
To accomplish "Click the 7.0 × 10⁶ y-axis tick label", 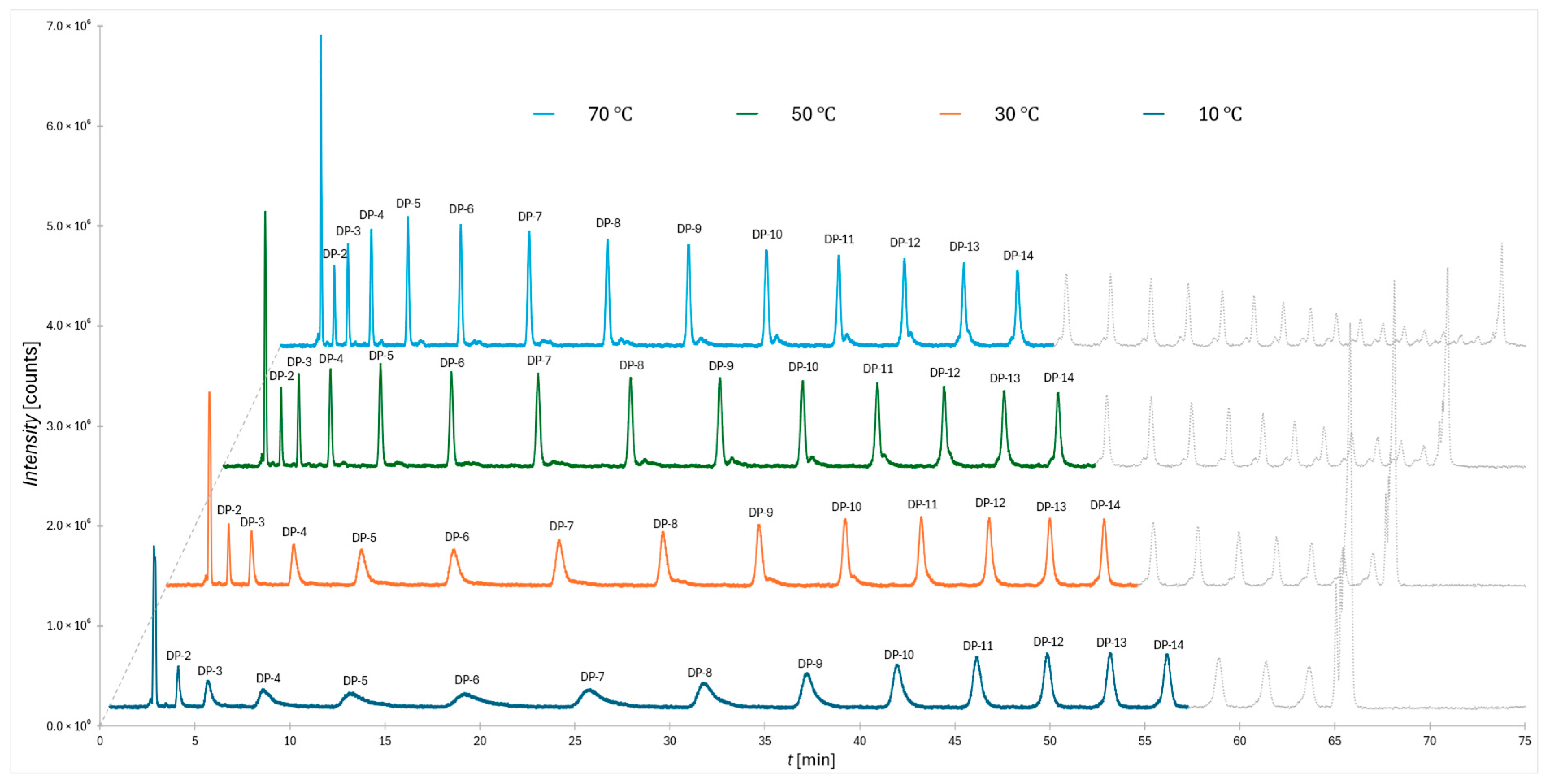I will coord(68,26).
